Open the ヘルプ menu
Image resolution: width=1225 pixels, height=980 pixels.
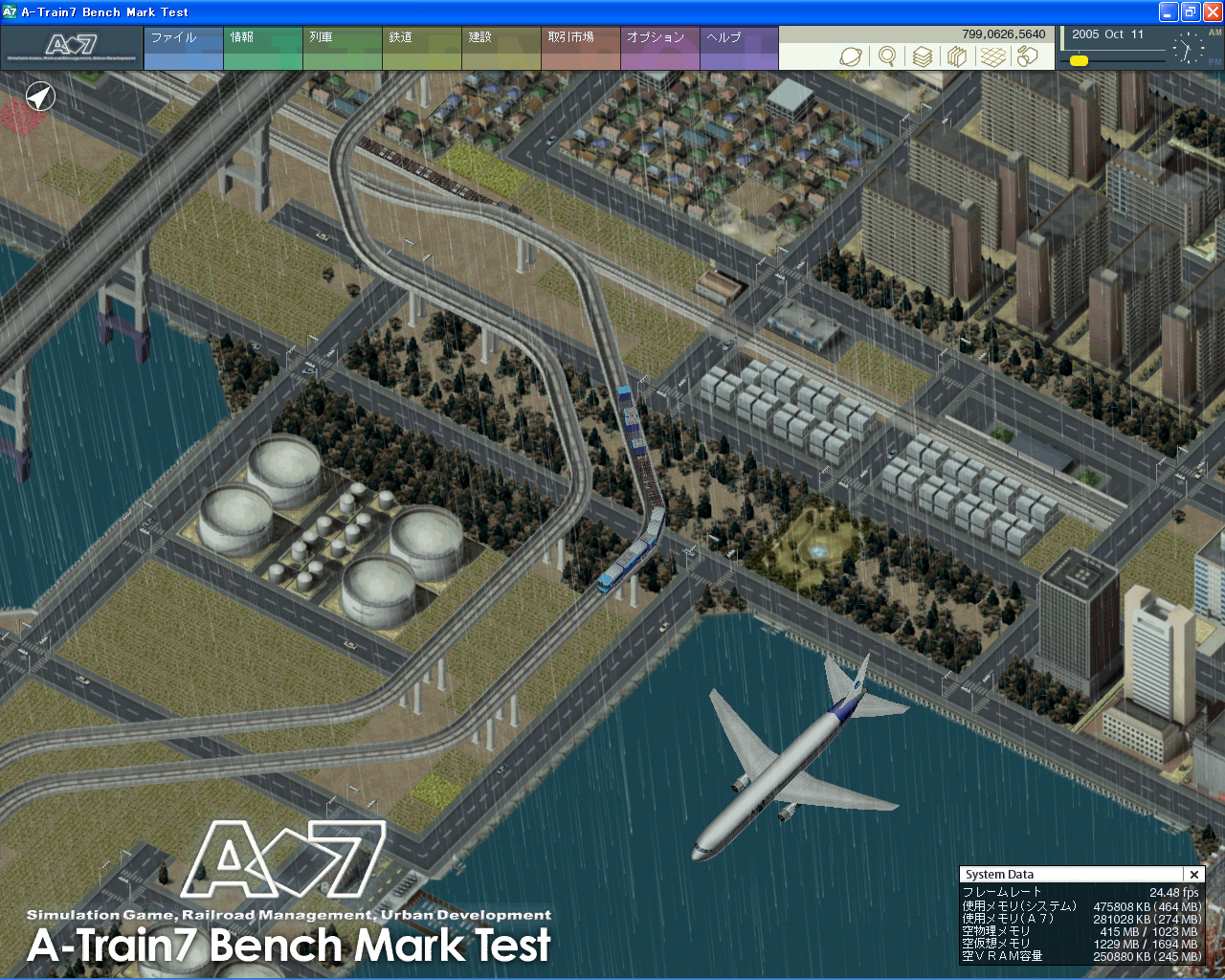(x=739, y=48)
